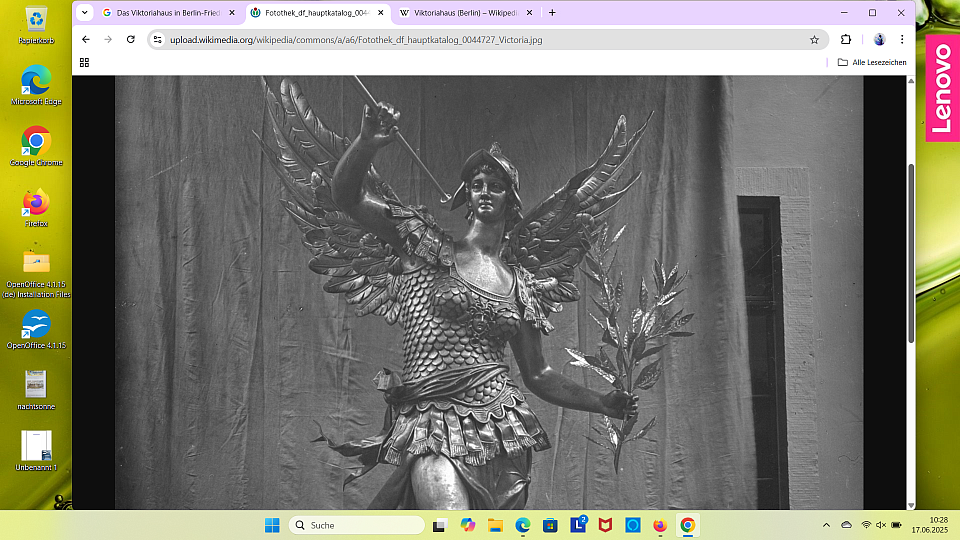This screenshot has height=540, width=960.
Task: Select the Microsoft Edge desktop shortcut
Action: (x=36, y=85)
